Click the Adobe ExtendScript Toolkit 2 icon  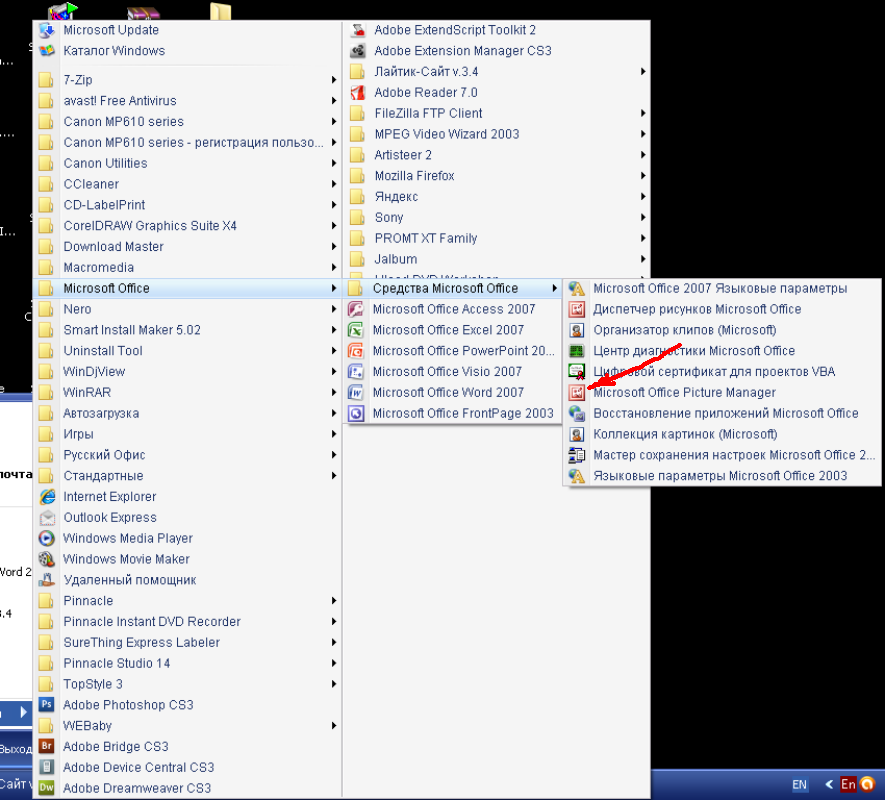(x=358, y=30)
